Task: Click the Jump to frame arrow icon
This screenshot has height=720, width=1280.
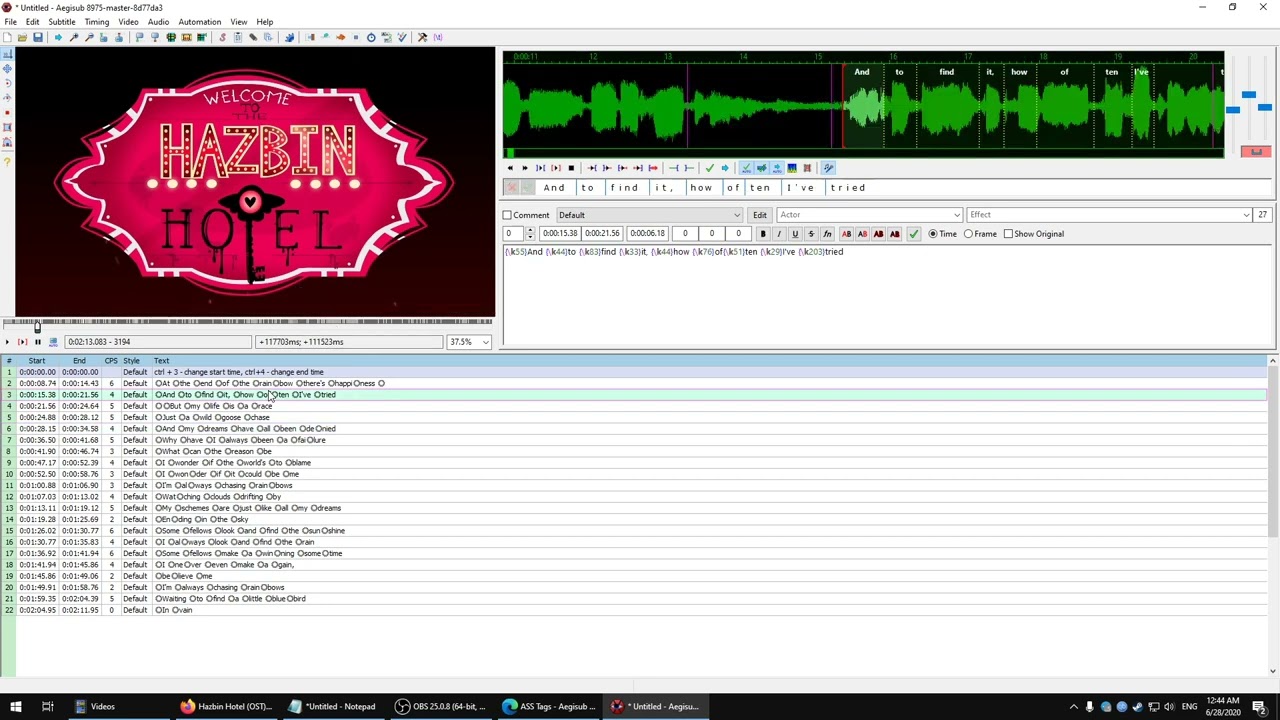Action: point(58,37)
